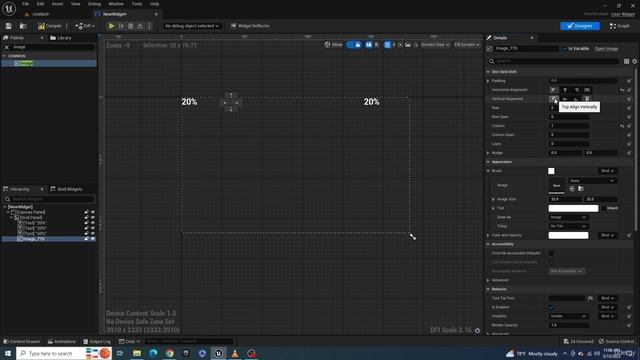Select center horizontal alignment icon

[565, 90]
